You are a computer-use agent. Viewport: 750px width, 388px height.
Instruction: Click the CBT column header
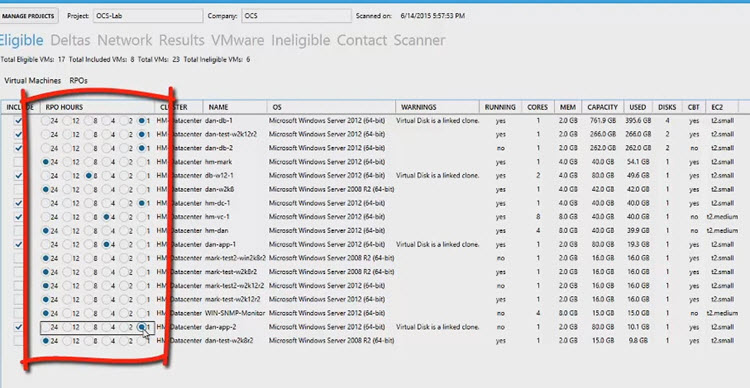click(x=694, y=107)
